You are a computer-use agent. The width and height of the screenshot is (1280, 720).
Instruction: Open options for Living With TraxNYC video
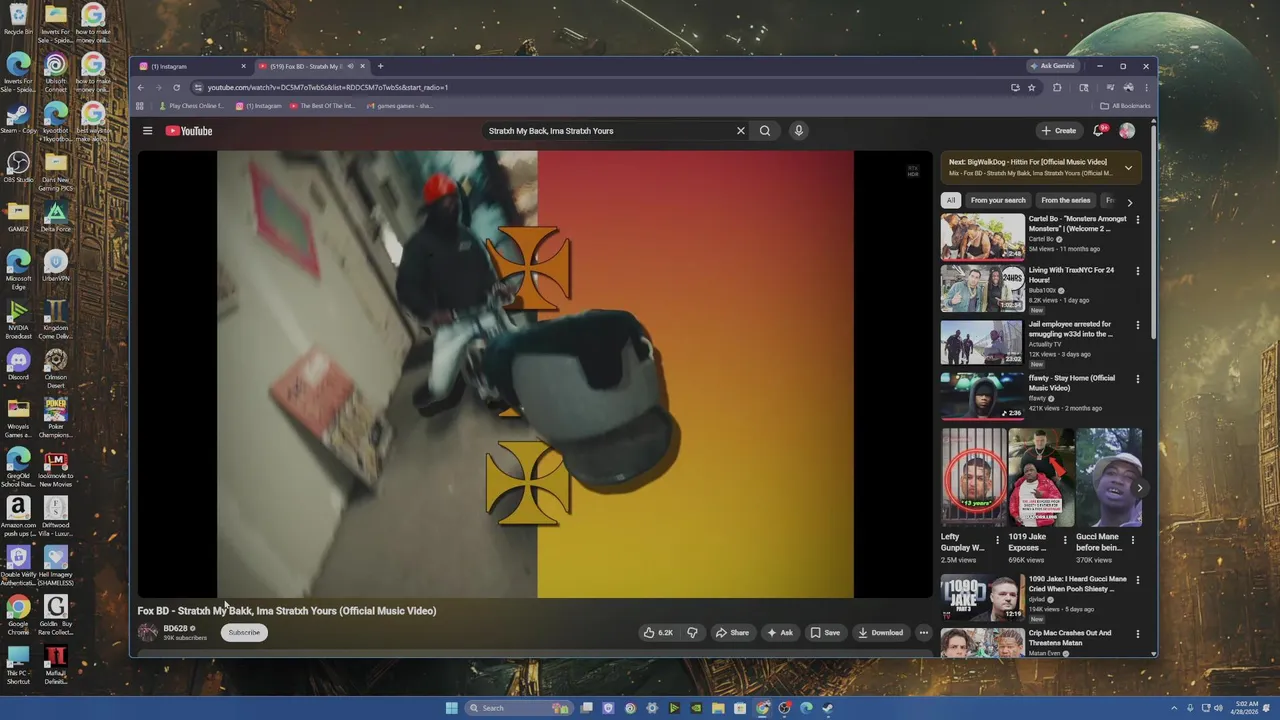[1137, 271]
